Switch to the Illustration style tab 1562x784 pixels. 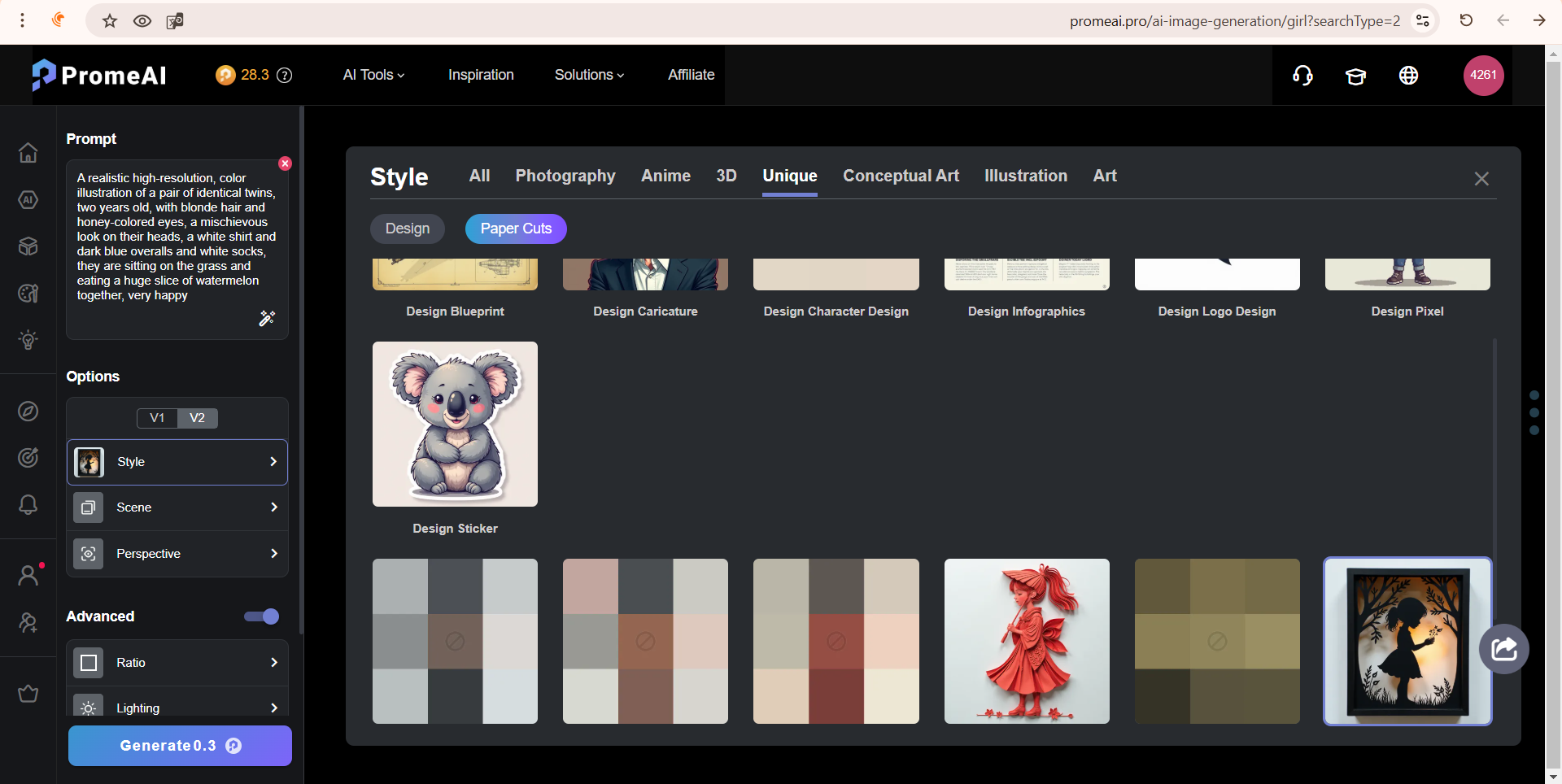(1026, 176)
